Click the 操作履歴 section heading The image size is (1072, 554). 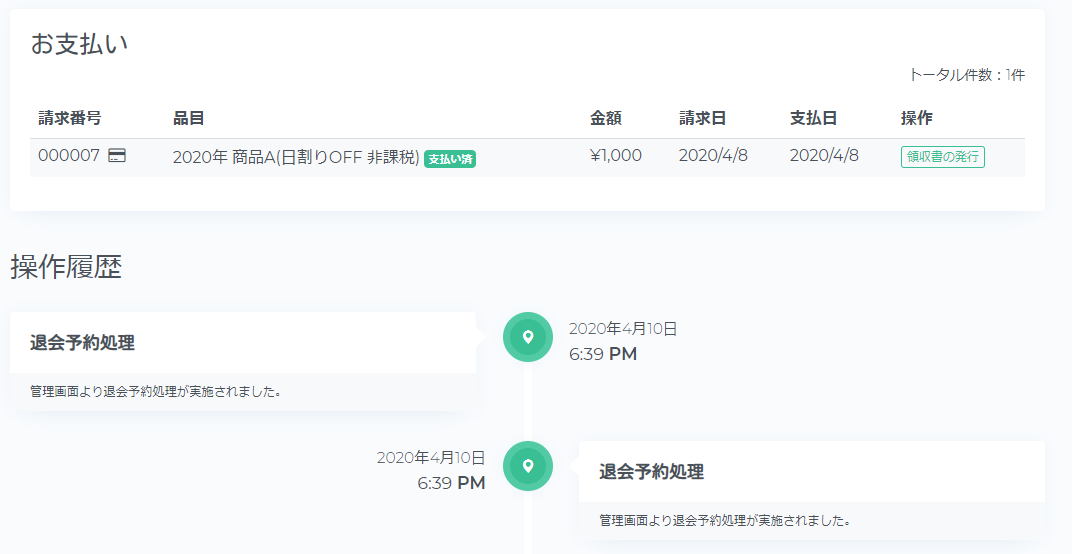66,267
